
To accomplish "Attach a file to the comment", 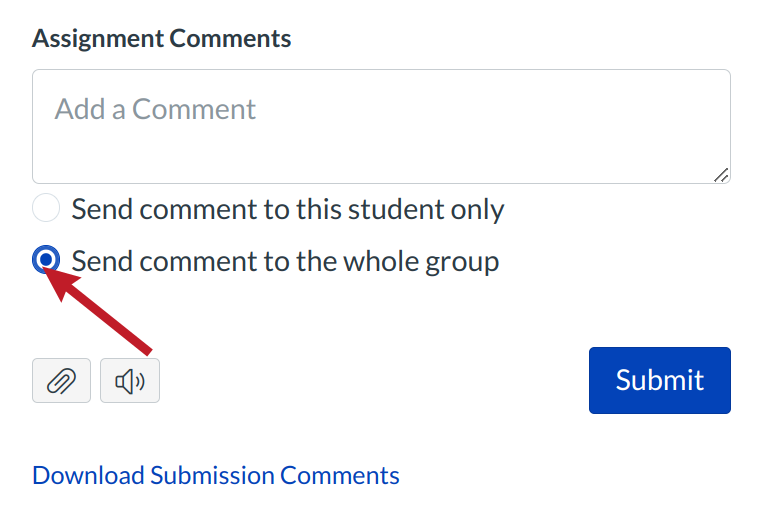I will pos(61,381).
